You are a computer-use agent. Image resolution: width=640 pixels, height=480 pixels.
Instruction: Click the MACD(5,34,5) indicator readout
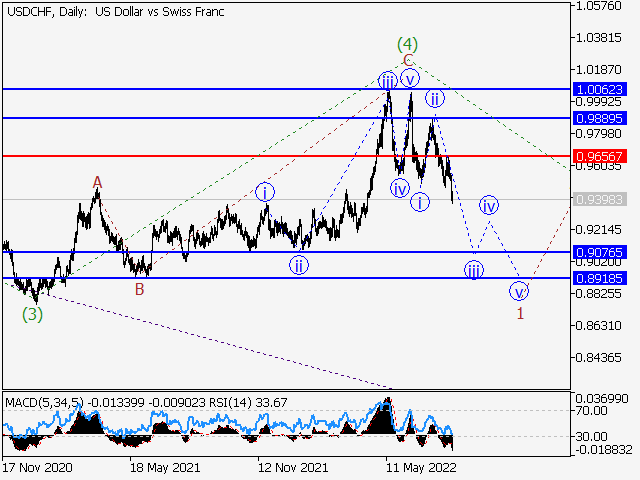(105, 403)
